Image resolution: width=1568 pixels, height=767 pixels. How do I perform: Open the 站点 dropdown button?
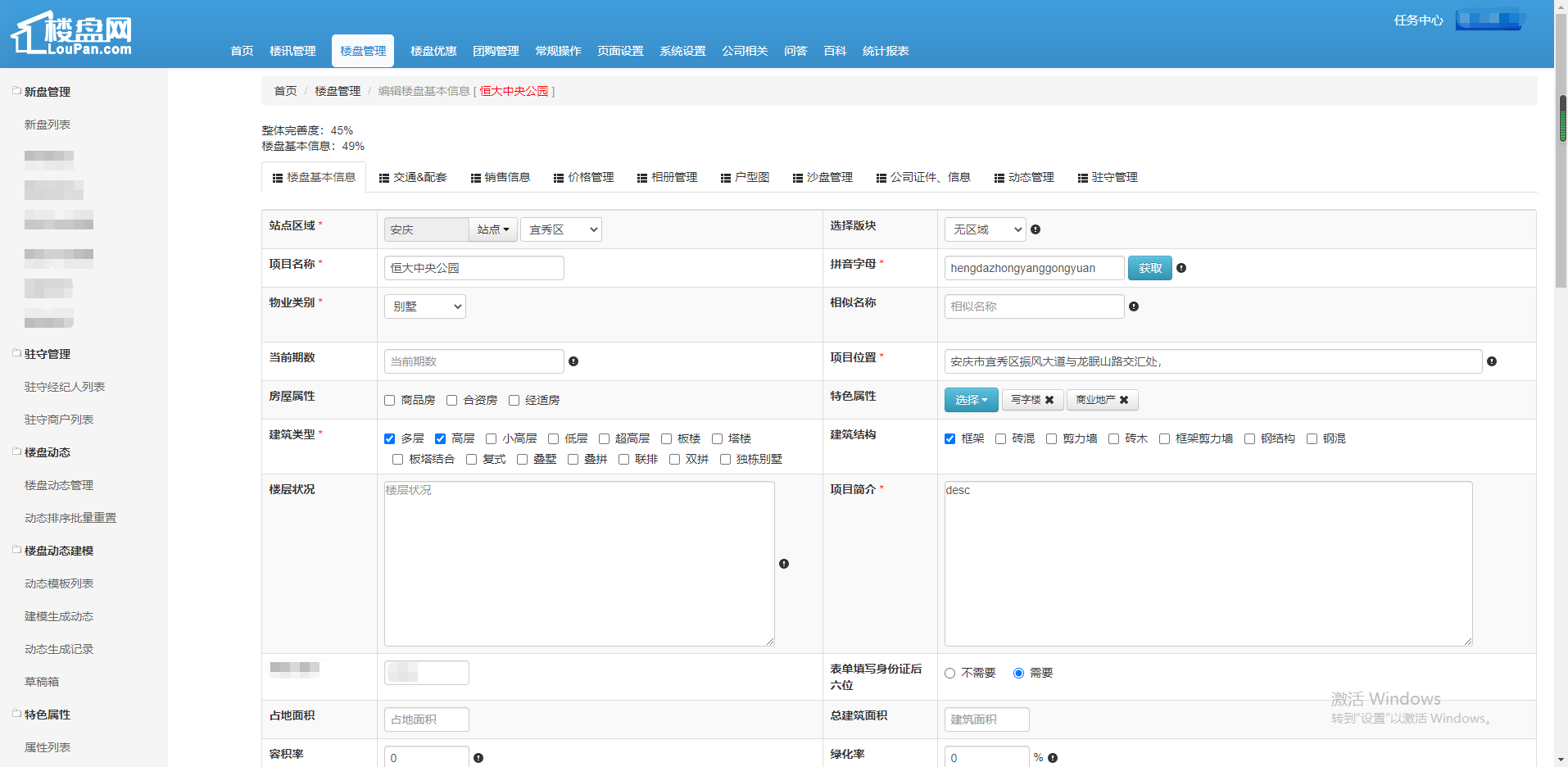pos(493,229)
